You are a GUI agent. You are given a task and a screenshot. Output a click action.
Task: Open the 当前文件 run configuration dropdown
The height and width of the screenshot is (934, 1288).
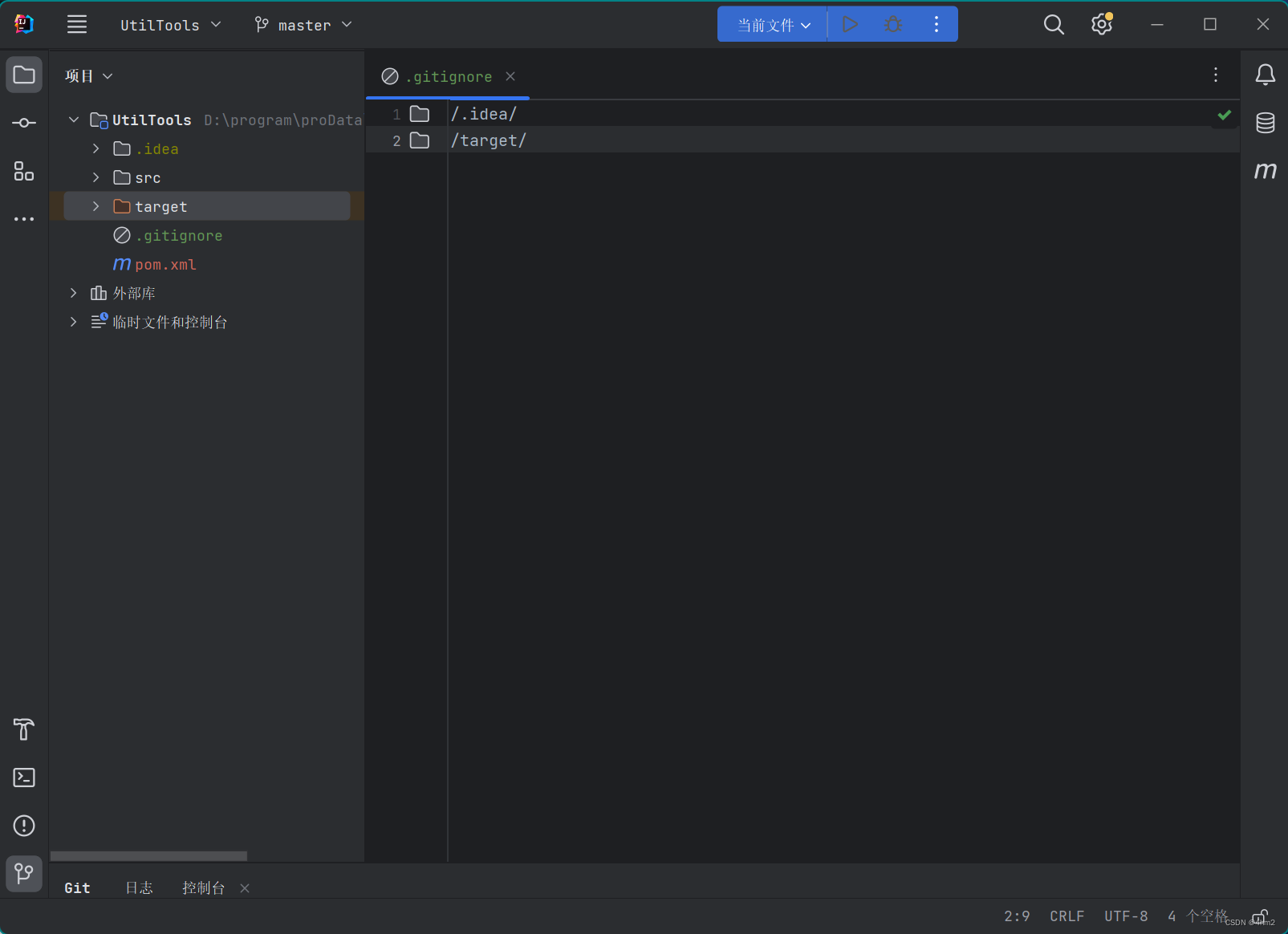773,25
